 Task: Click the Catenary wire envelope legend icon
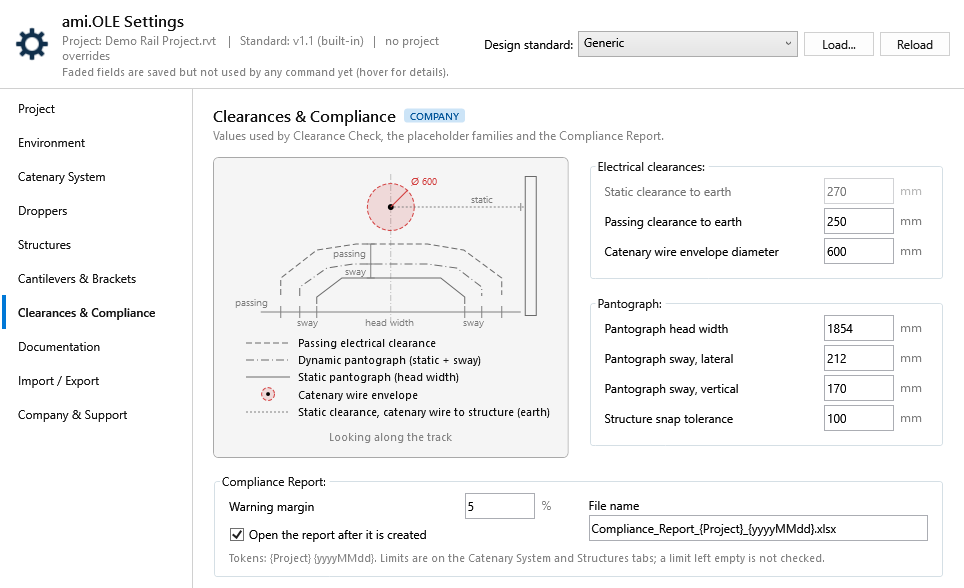coord(268,394)
